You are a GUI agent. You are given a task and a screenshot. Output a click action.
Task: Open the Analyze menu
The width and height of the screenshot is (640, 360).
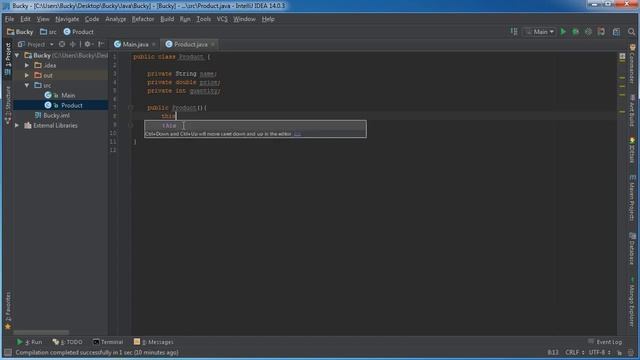(116, 19)
